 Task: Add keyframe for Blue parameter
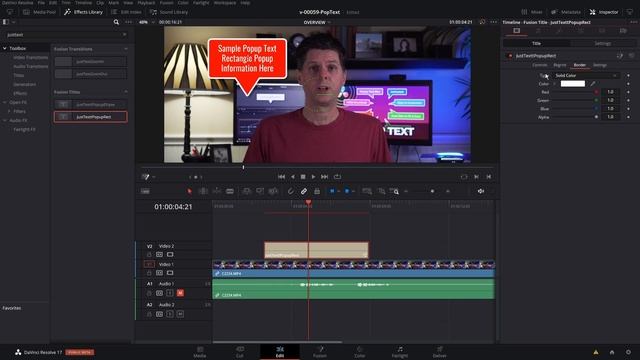[628, 109]
